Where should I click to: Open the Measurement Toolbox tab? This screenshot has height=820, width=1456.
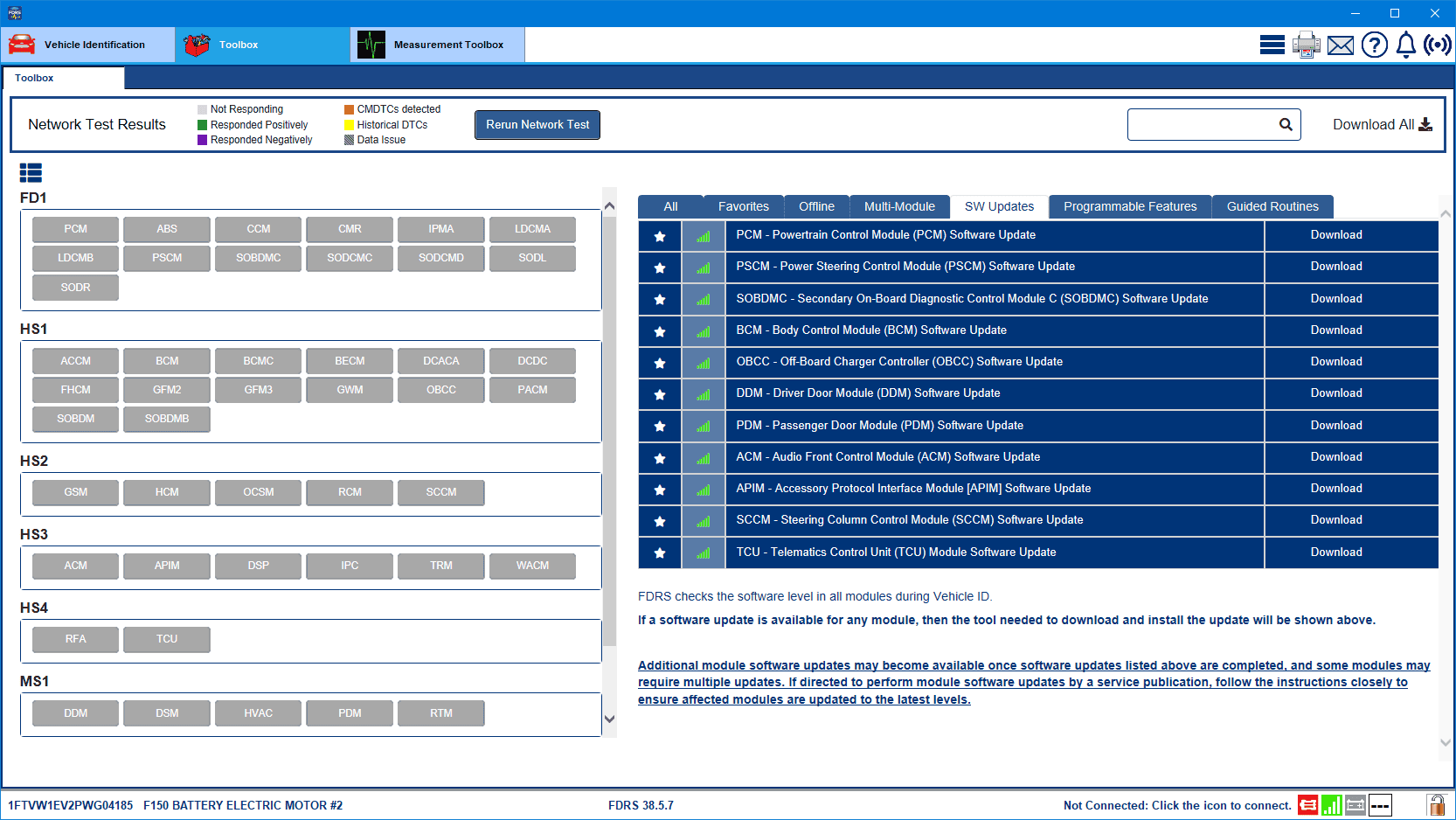[x=437, y=45]
